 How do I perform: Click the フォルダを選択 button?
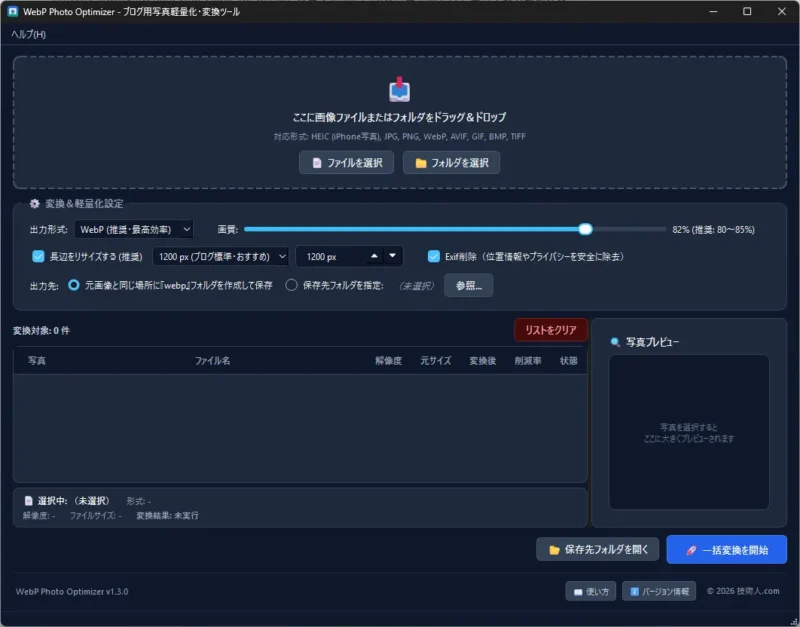pos(452,163)
